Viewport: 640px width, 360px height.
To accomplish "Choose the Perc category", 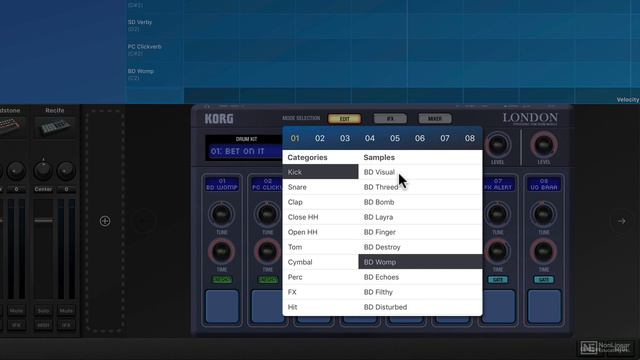I will pos(320,277).
